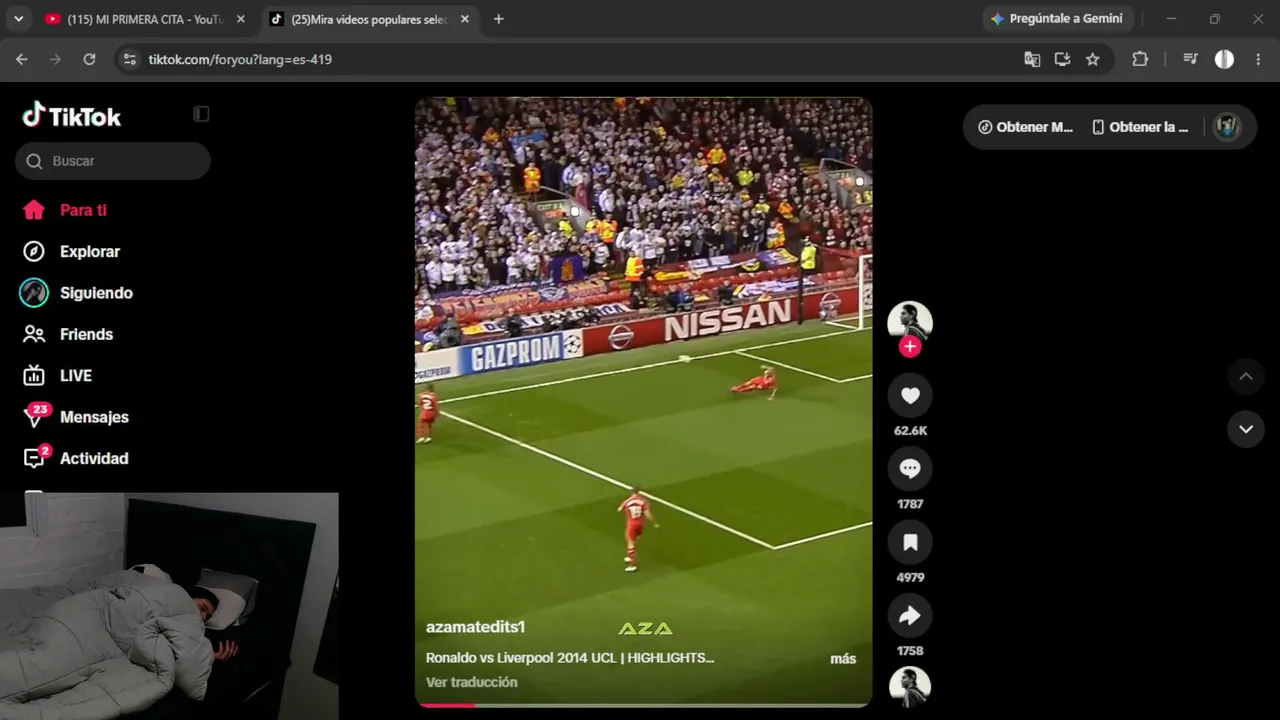Like the video with heart icon
1280x720 pixels.
910,396
